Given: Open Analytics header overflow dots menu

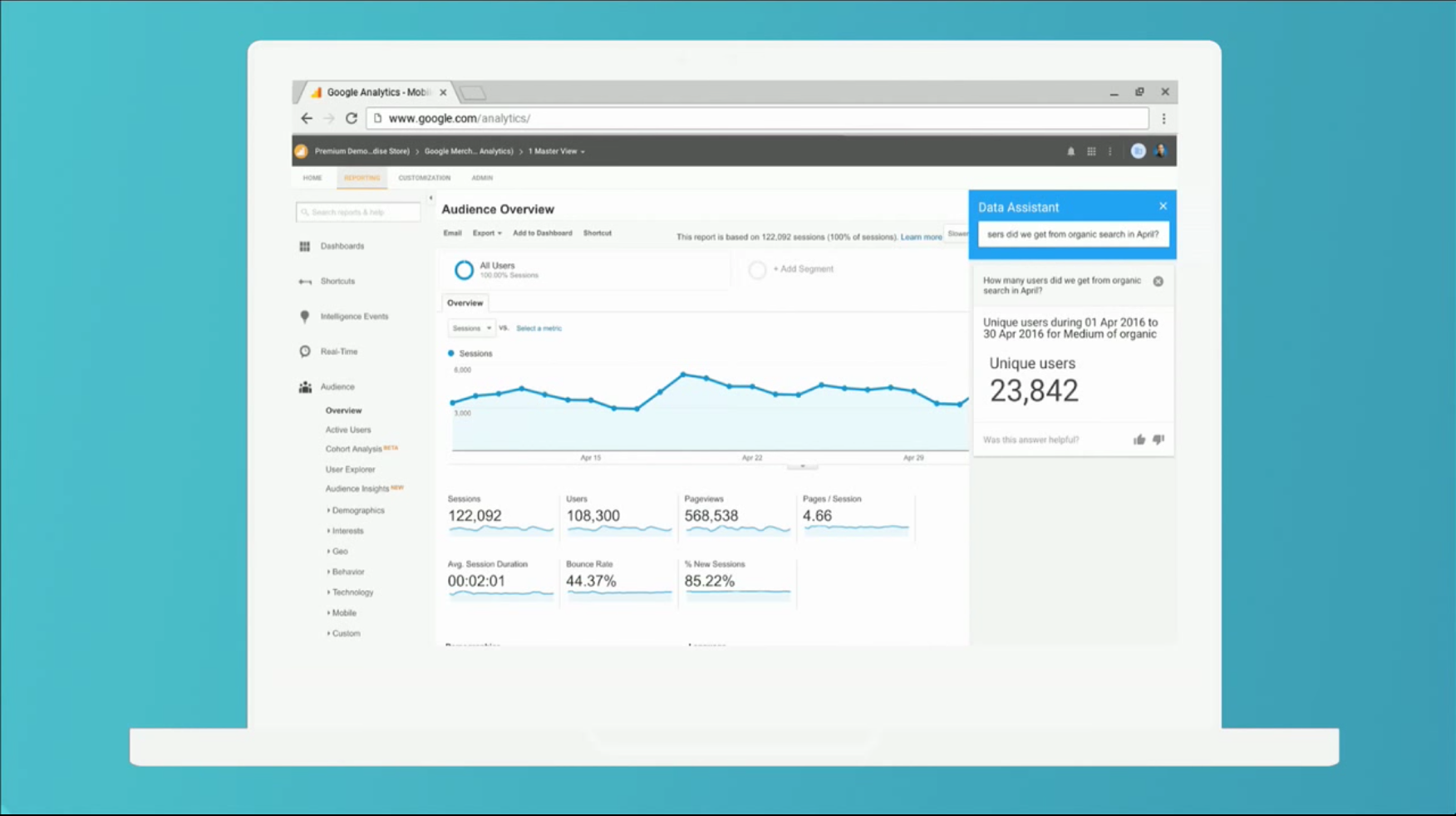Looking at the screenshot, I should point(1109,151).
